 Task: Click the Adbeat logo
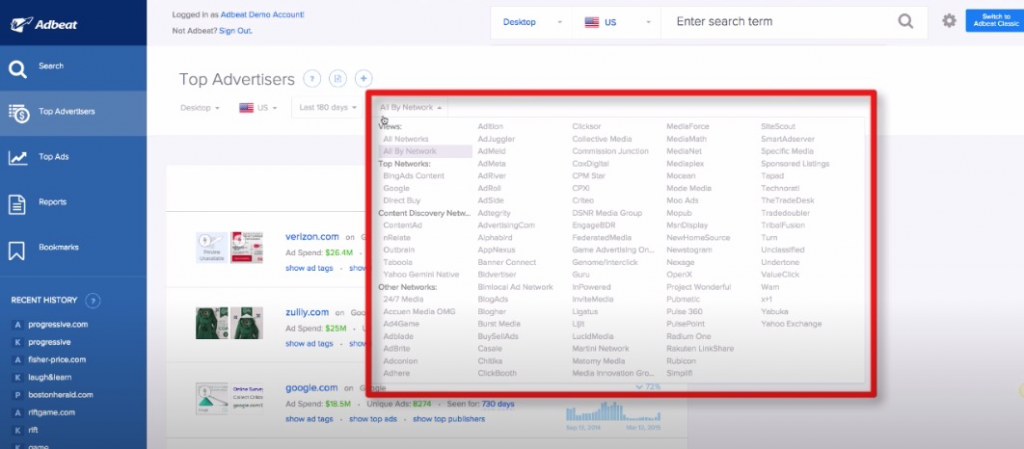point(44,24)
